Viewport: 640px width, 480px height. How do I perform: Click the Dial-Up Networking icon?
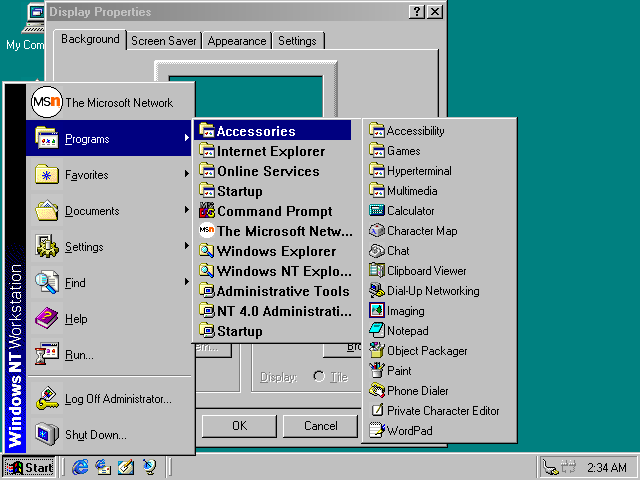(x=376, y=291)
